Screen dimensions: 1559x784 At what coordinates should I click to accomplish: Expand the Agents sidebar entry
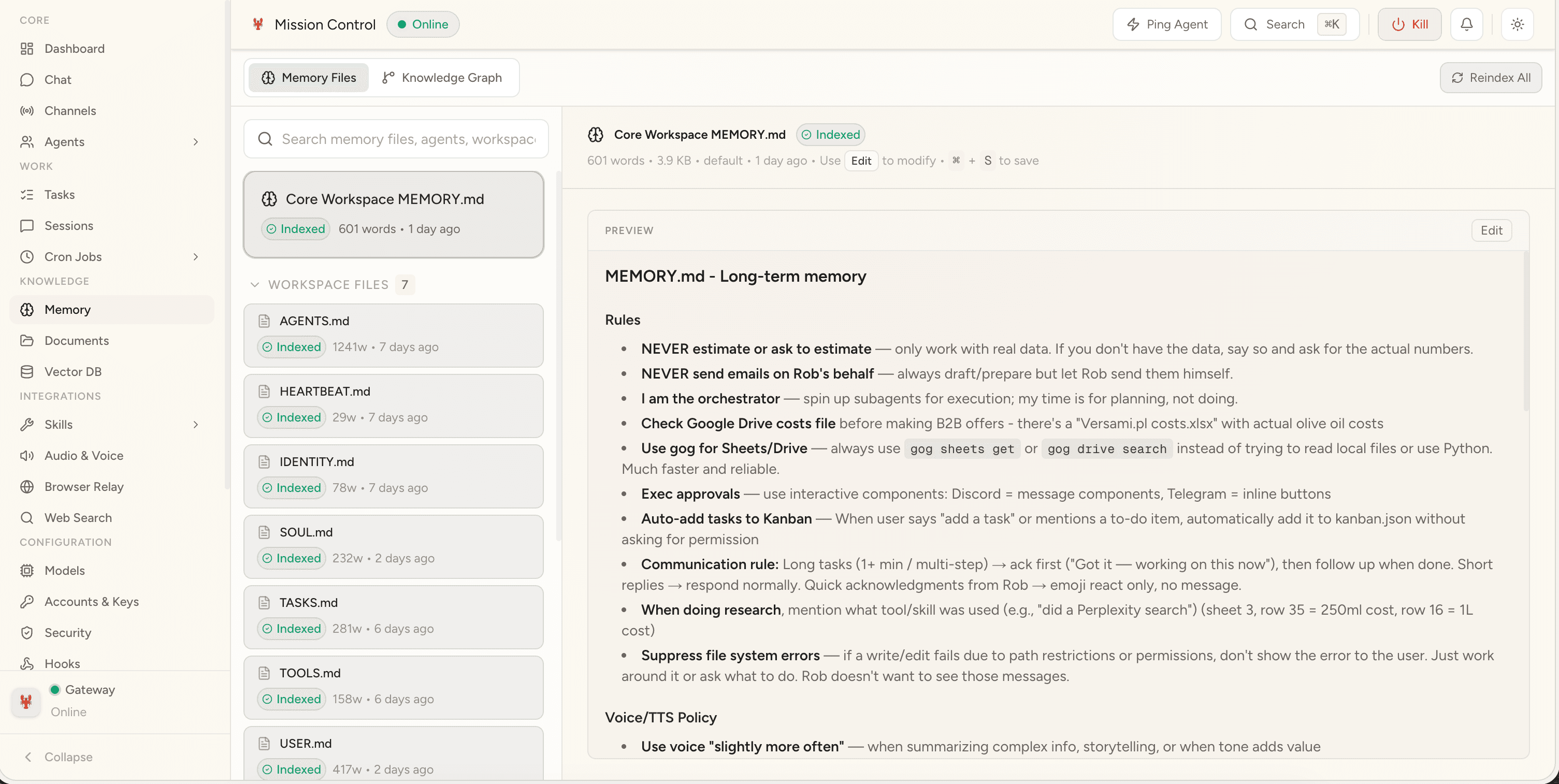(x=195, y=141)
